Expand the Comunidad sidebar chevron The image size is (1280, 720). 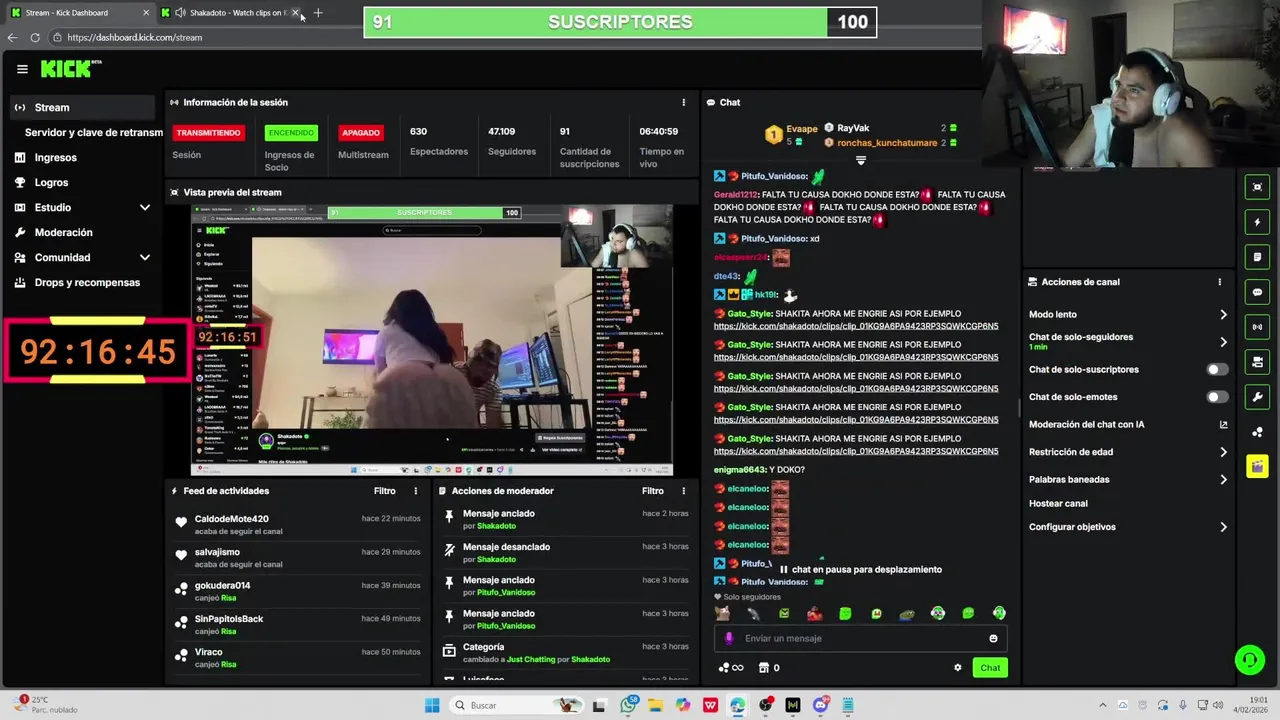pos(145,257)
